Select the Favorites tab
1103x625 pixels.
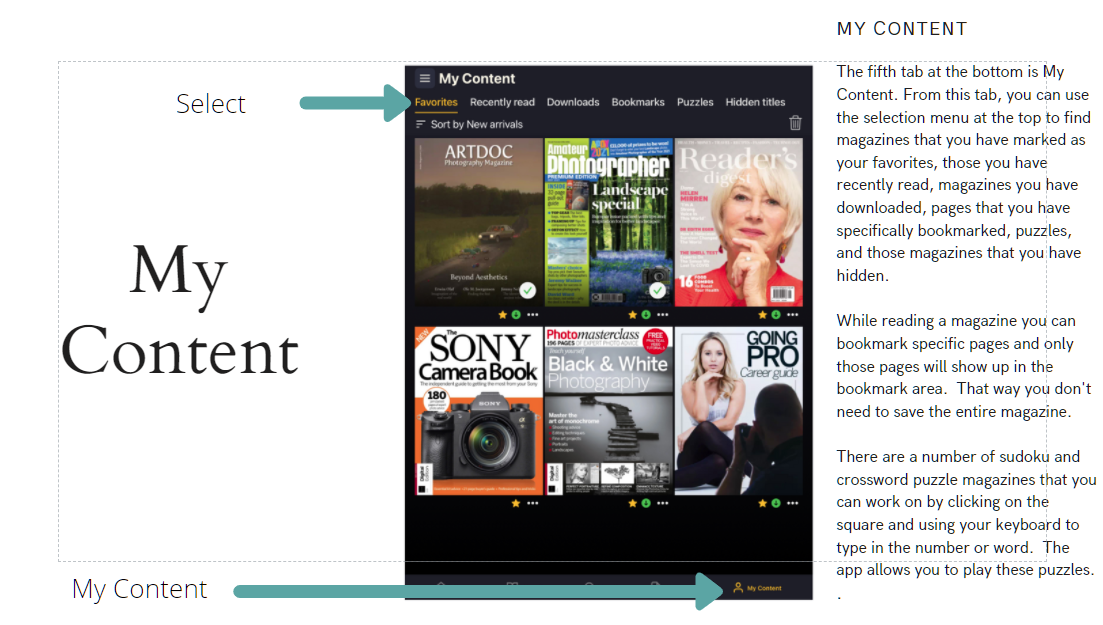click(x=435, y=102)
